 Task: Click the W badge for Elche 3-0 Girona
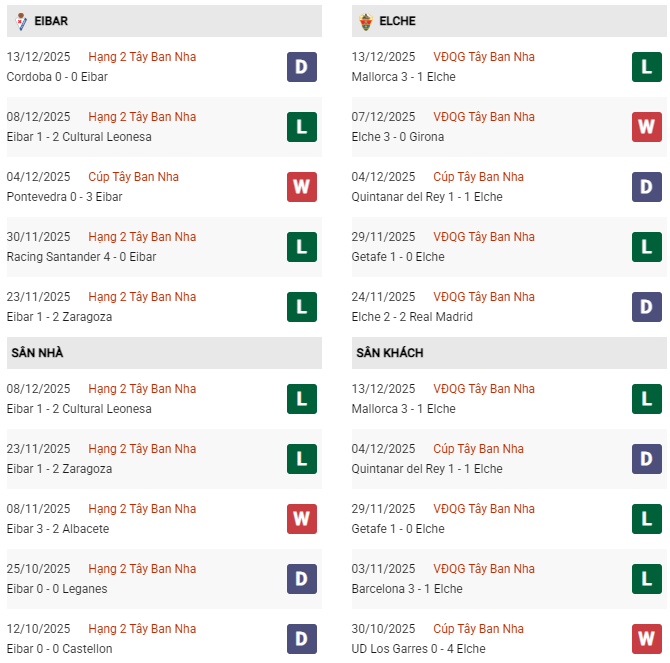pos(647,127)
